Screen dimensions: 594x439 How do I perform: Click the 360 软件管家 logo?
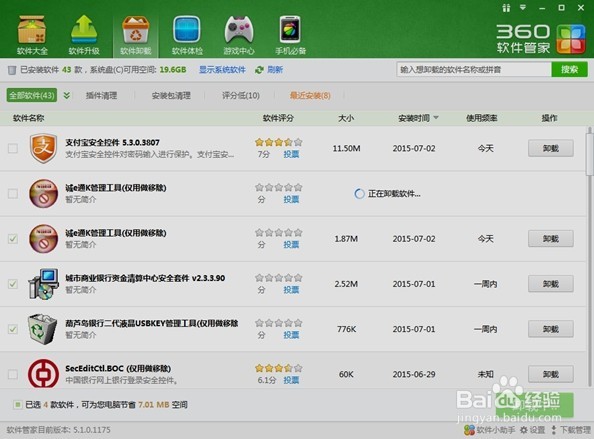point(541,39)
